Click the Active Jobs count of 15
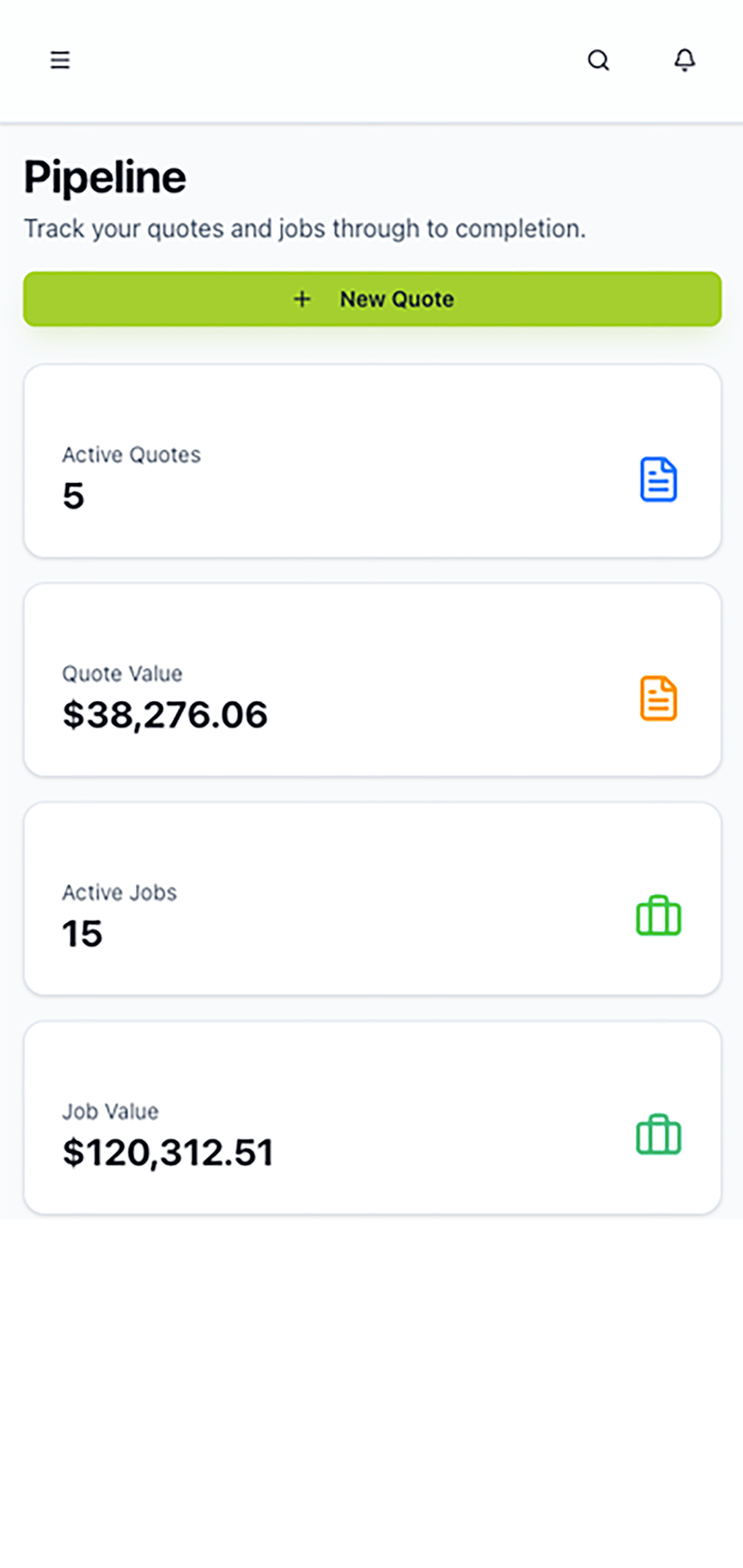Viewport: 743px width, 1568px height. coord(82,933)
